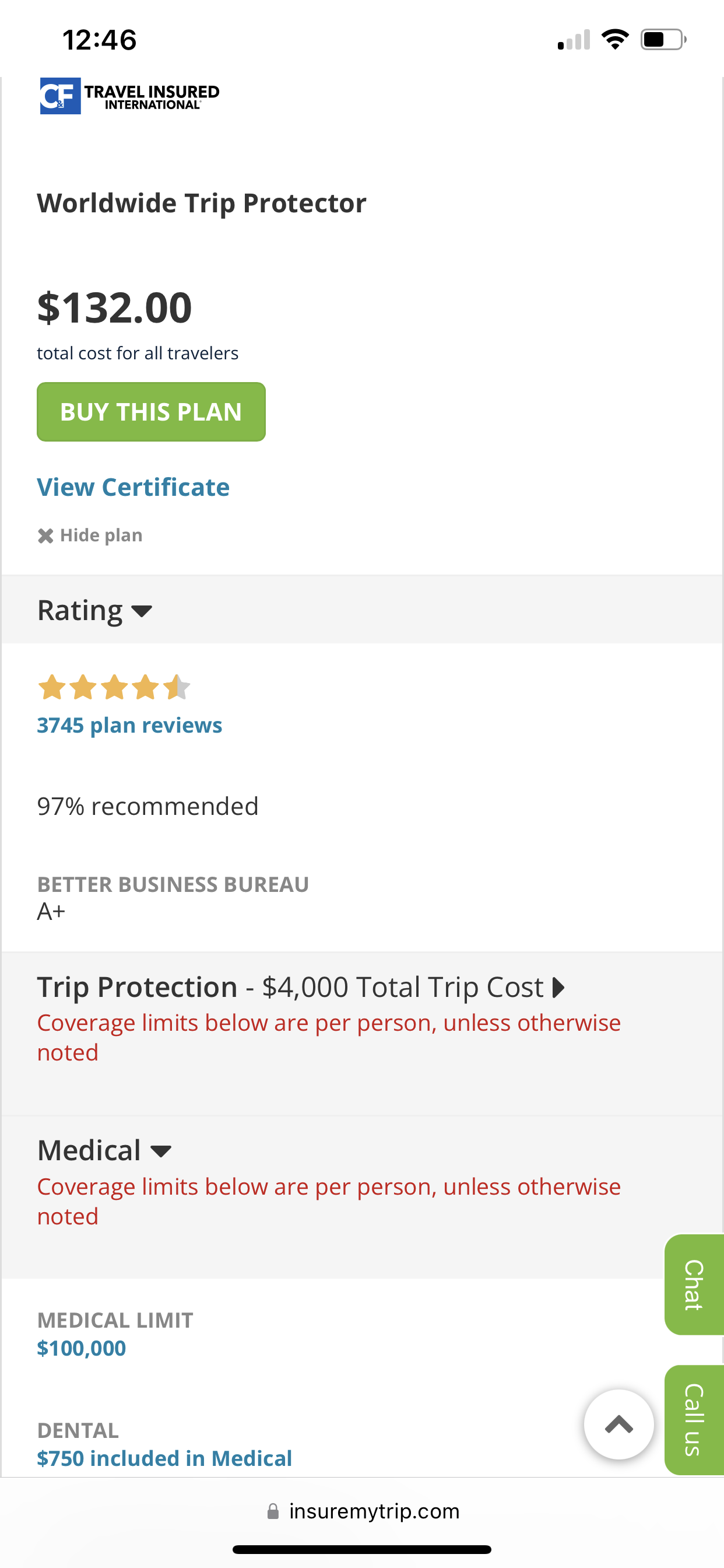Tap the home indicator bar at bottom

point(362,1549)
